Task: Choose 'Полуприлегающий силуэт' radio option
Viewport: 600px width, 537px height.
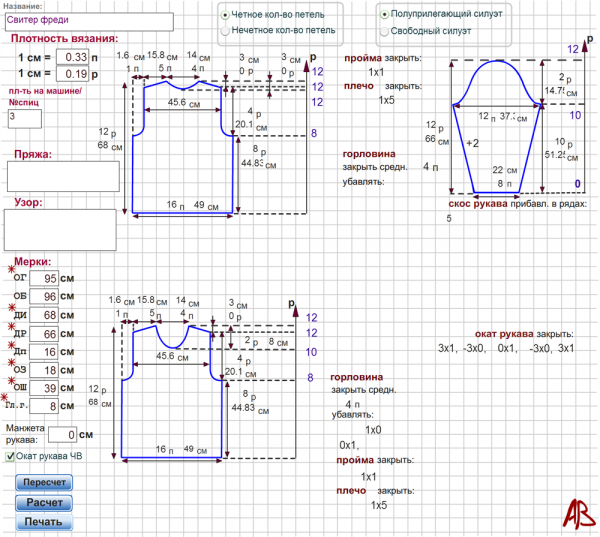Action: pos(384,16)
